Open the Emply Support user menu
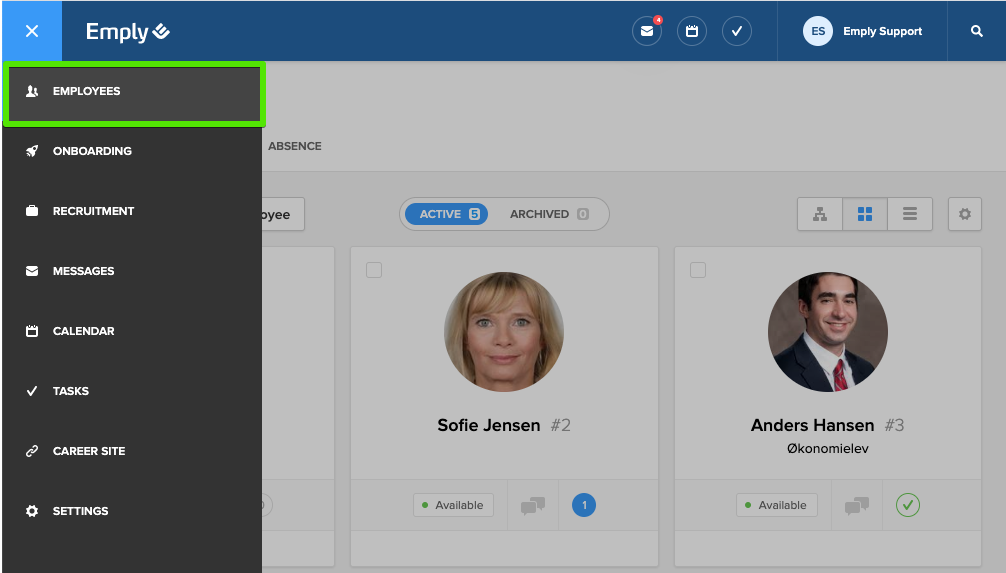Screen dimensions: 1006x573 point(863,31)
